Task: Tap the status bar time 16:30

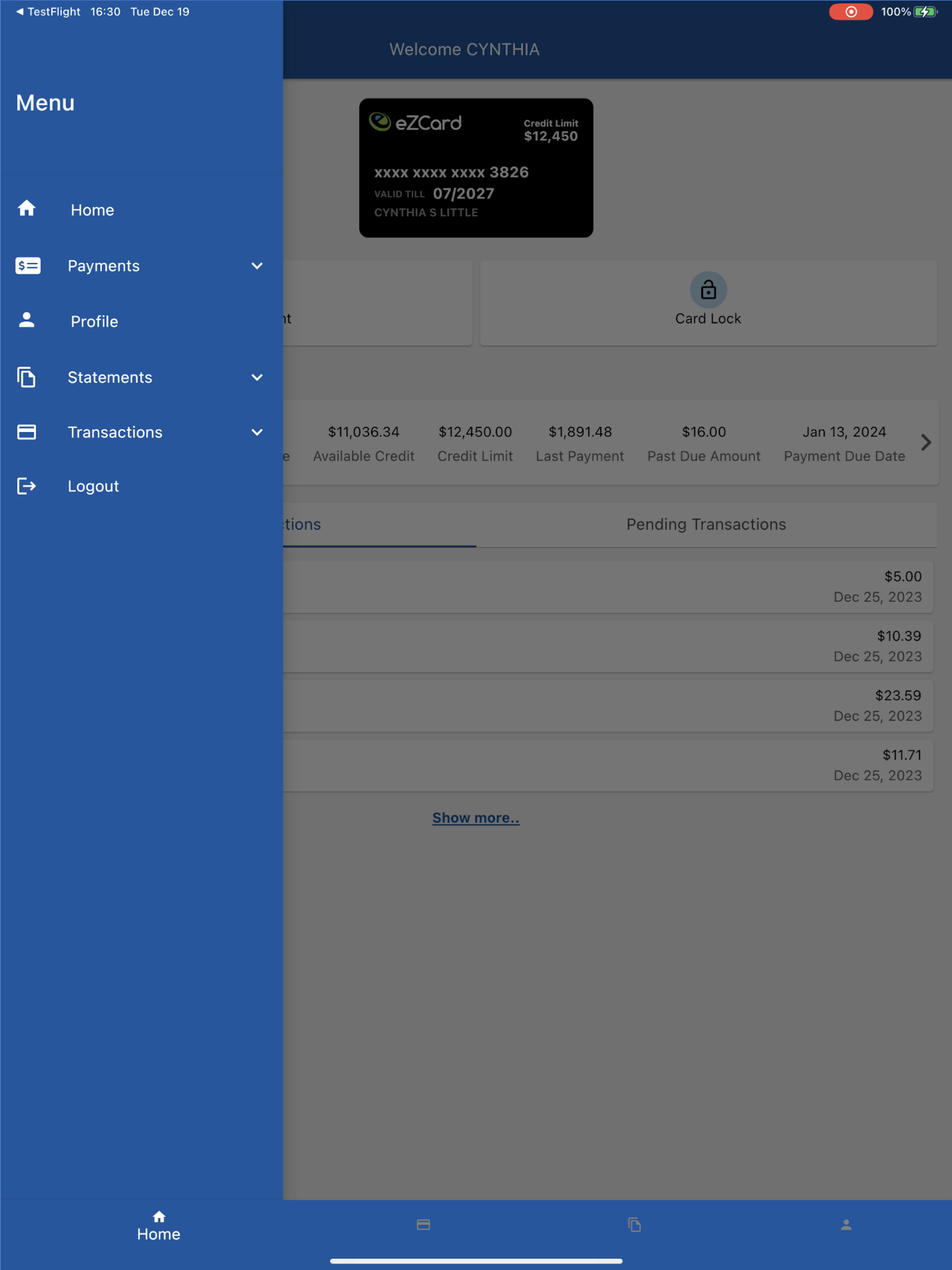Action: tap(105, 12)
